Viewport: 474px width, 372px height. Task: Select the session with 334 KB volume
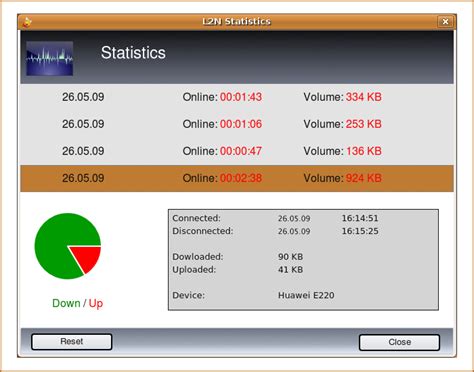click(237, 97)
